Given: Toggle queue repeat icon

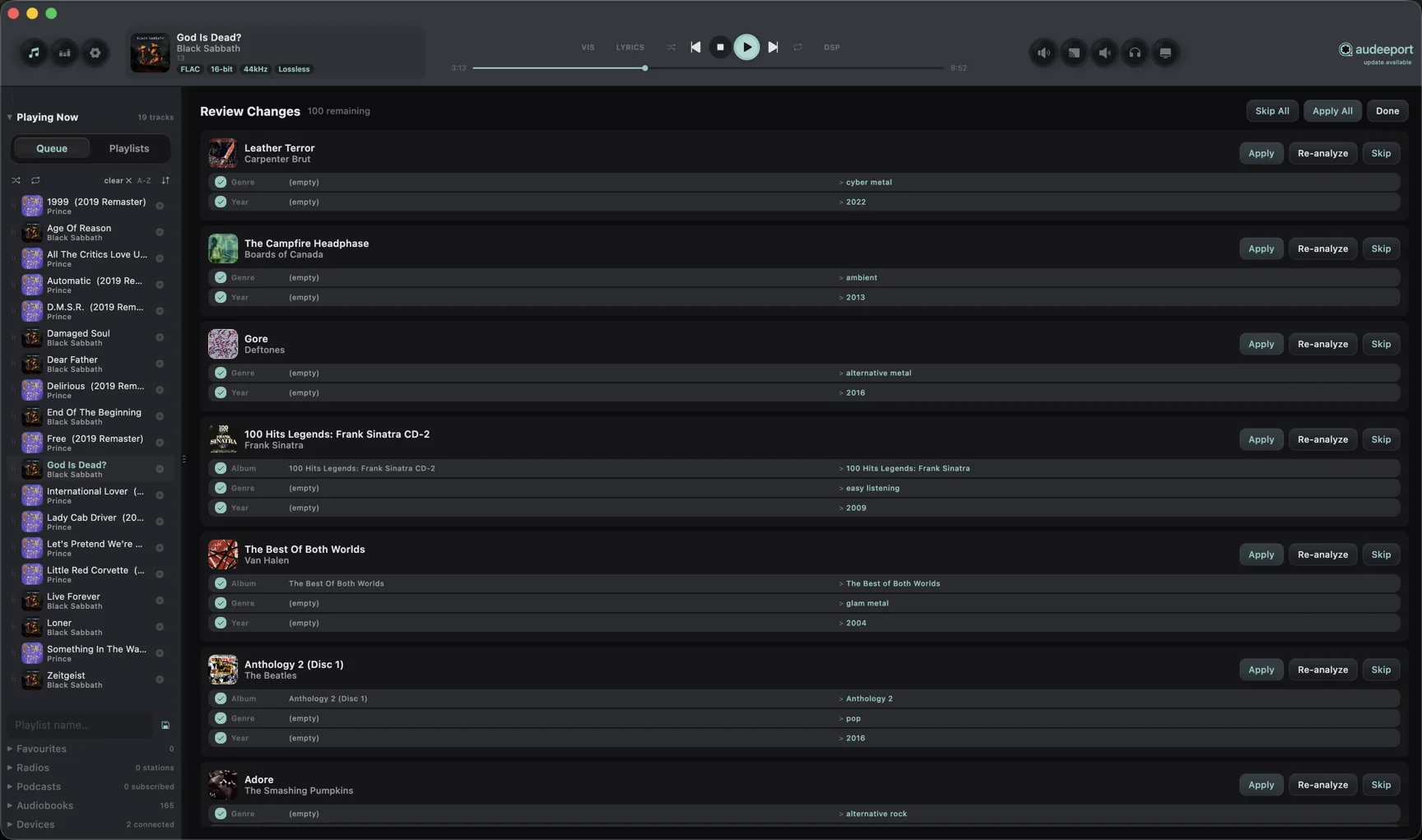Looking at the screenshot, I should [x=35, y=180].
